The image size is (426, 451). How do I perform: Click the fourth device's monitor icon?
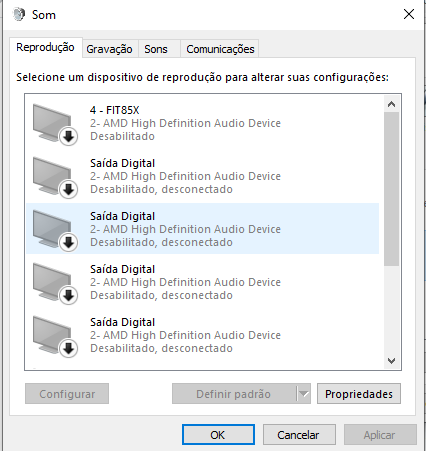tap(53, 283)
